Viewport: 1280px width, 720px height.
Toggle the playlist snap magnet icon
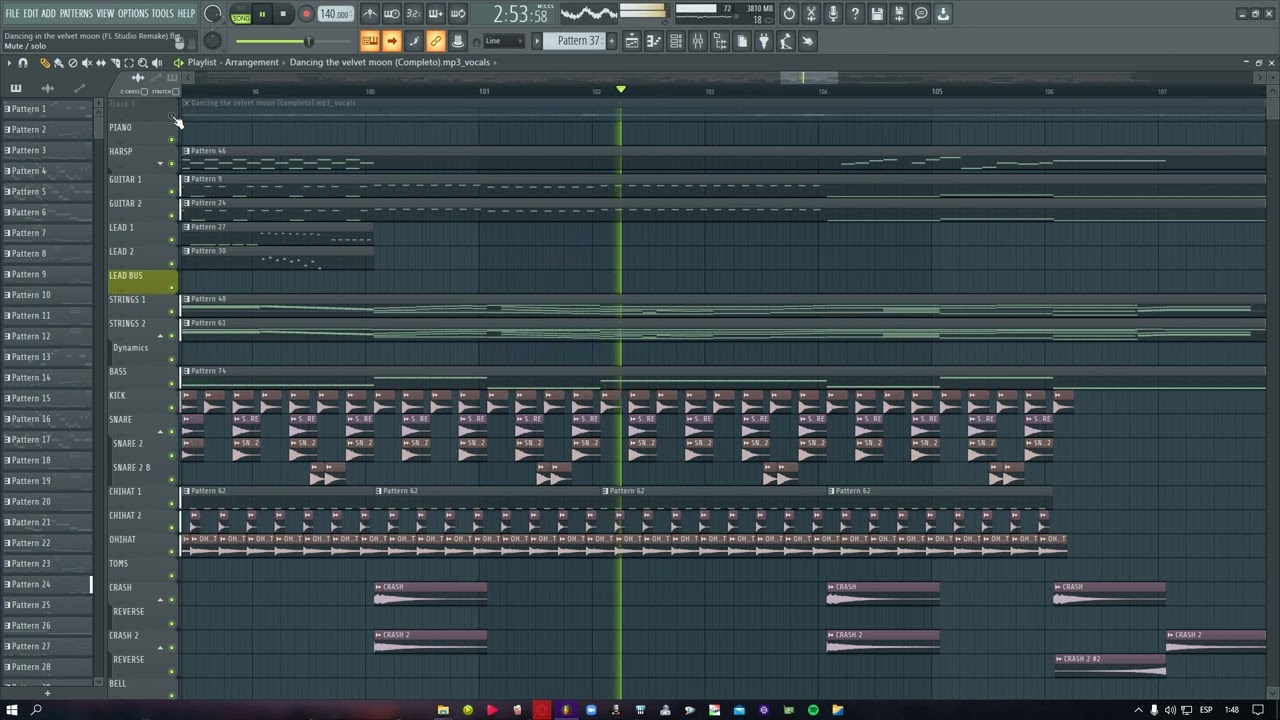coord(23,63)
